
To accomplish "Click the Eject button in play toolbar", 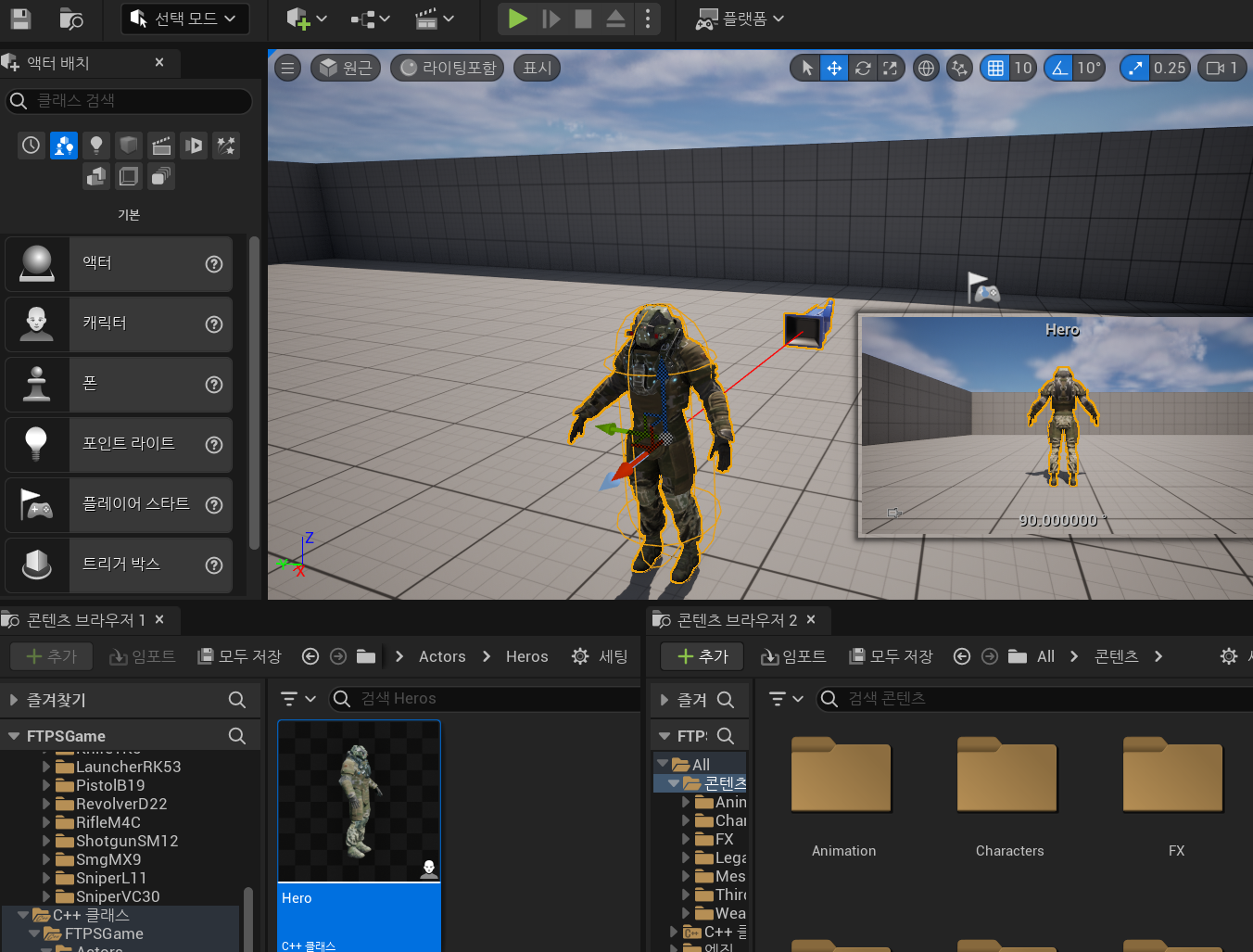I will coord(615,18).
